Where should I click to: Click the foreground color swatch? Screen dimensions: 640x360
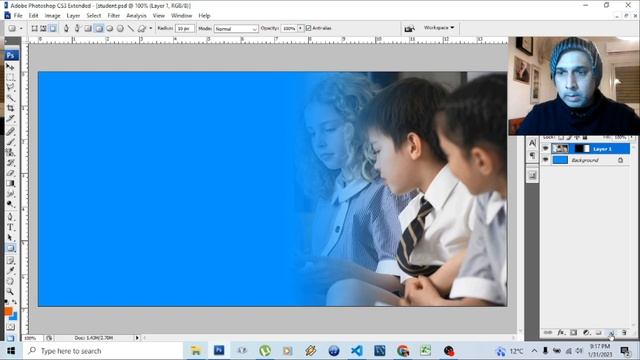tap(8, 311)
